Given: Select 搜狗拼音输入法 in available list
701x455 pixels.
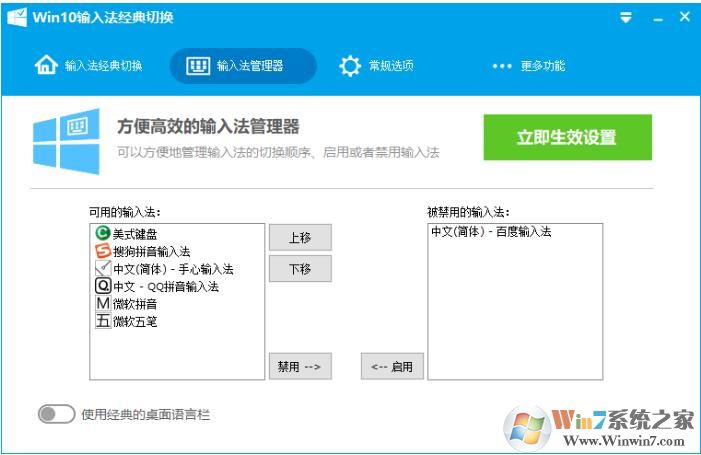Looking at the screenshot, I should (177, 251).
